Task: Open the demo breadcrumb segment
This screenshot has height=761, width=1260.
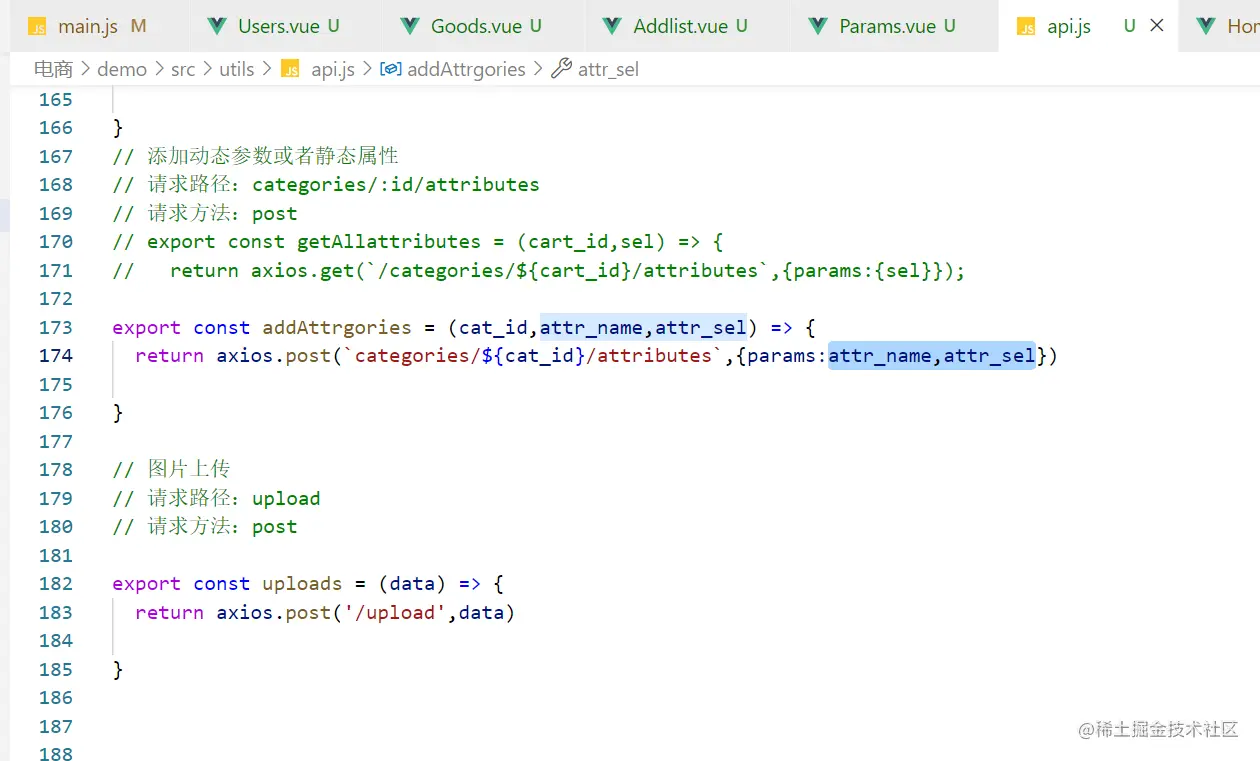Action: tap(122, 69)
